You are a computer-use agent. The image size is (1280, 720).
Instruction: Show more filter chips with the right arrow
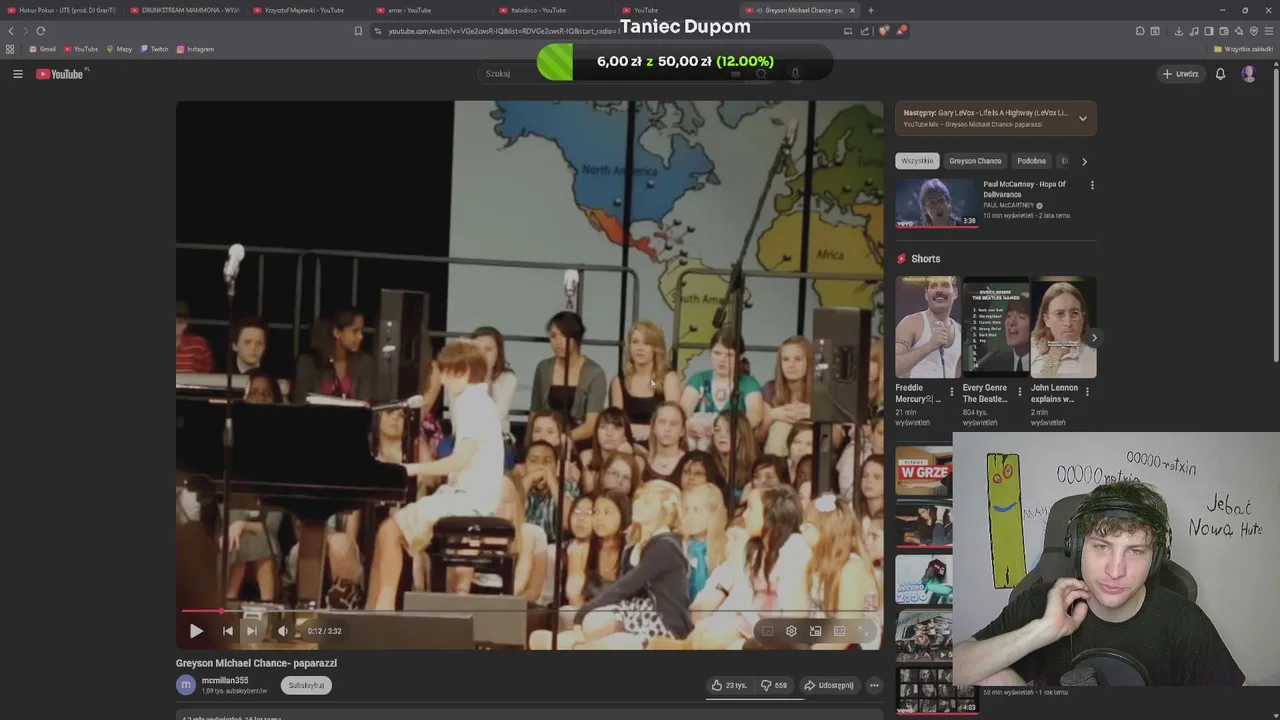[x=1084, y=161]
